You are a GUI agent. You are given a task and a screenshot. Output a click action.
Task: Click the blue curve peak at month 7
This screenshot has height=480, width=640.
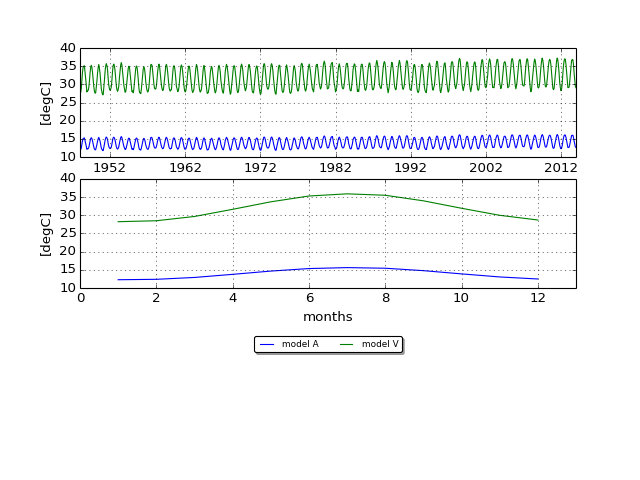tap(347, 268)
